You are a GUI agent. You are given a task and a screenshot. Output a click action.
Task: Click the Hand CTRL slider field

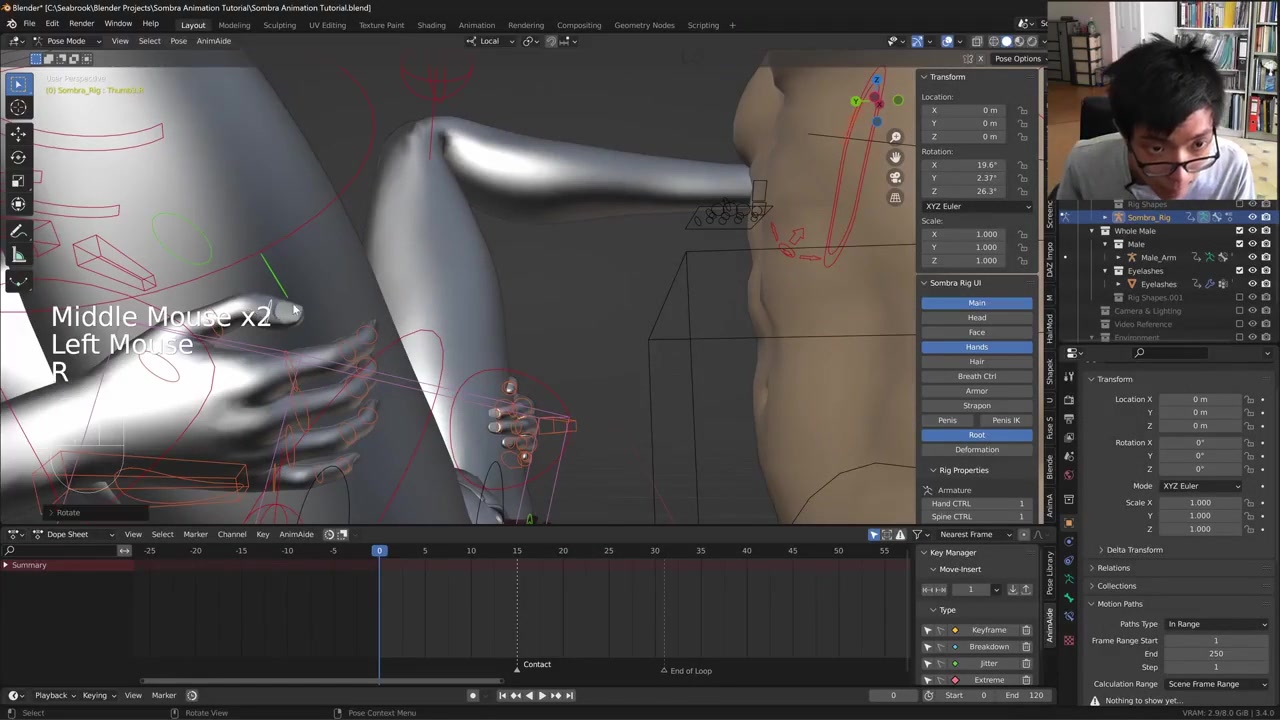click(976, 503)
